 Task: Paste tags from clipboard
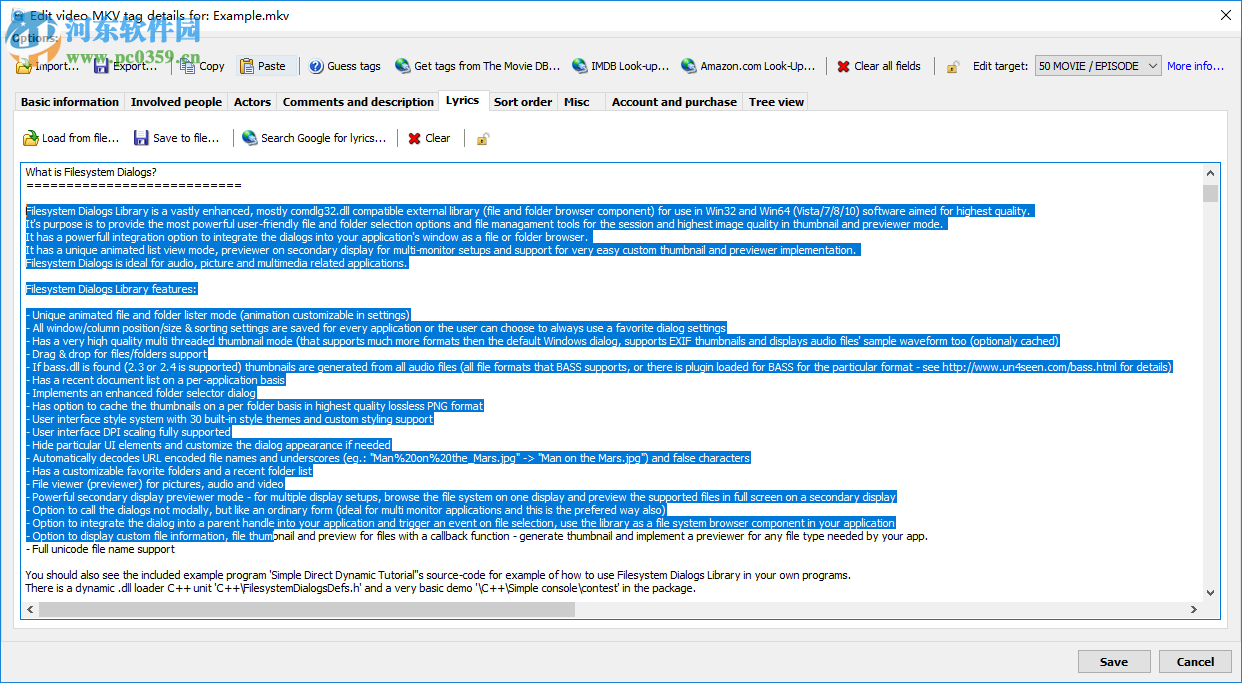point(265,65)
